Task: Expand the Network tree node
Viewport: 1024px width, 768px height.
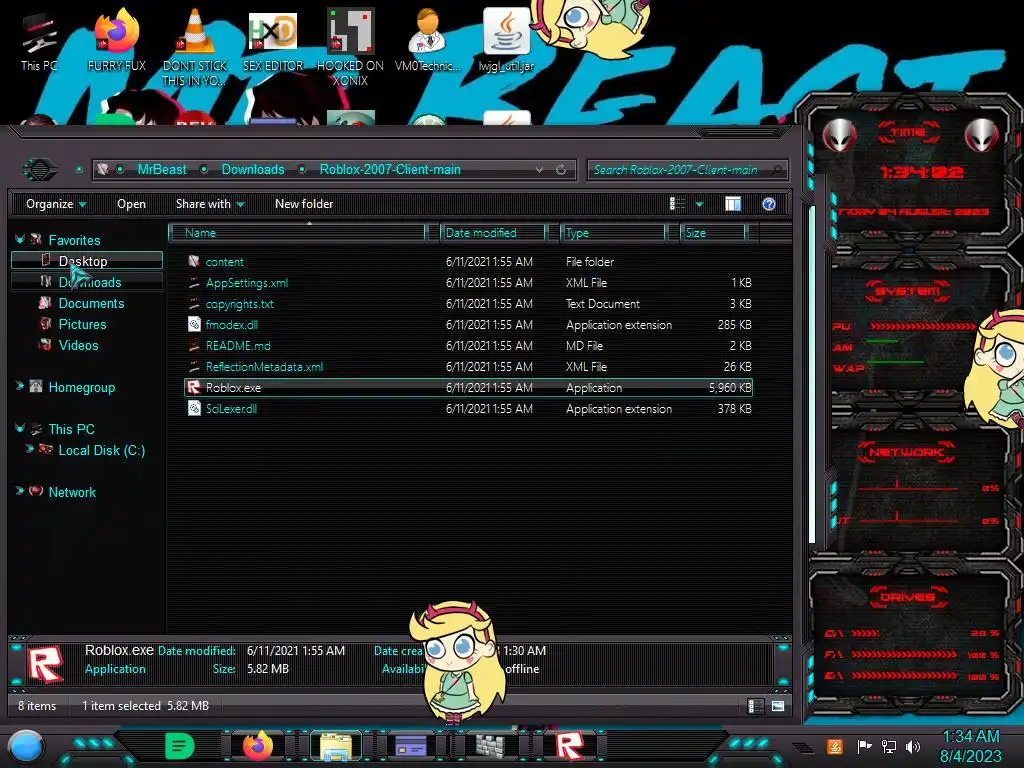Action: tap(20, 491)
